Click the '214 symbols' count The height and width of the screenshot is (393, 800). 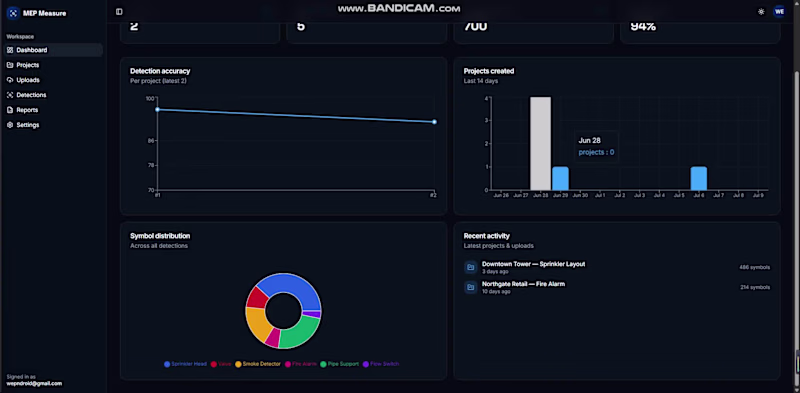(x=755, y=287)
